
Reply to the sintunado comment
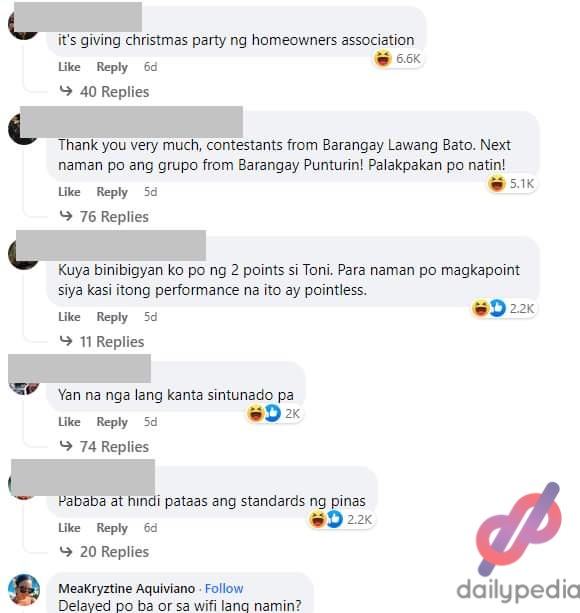coord(112,422)
